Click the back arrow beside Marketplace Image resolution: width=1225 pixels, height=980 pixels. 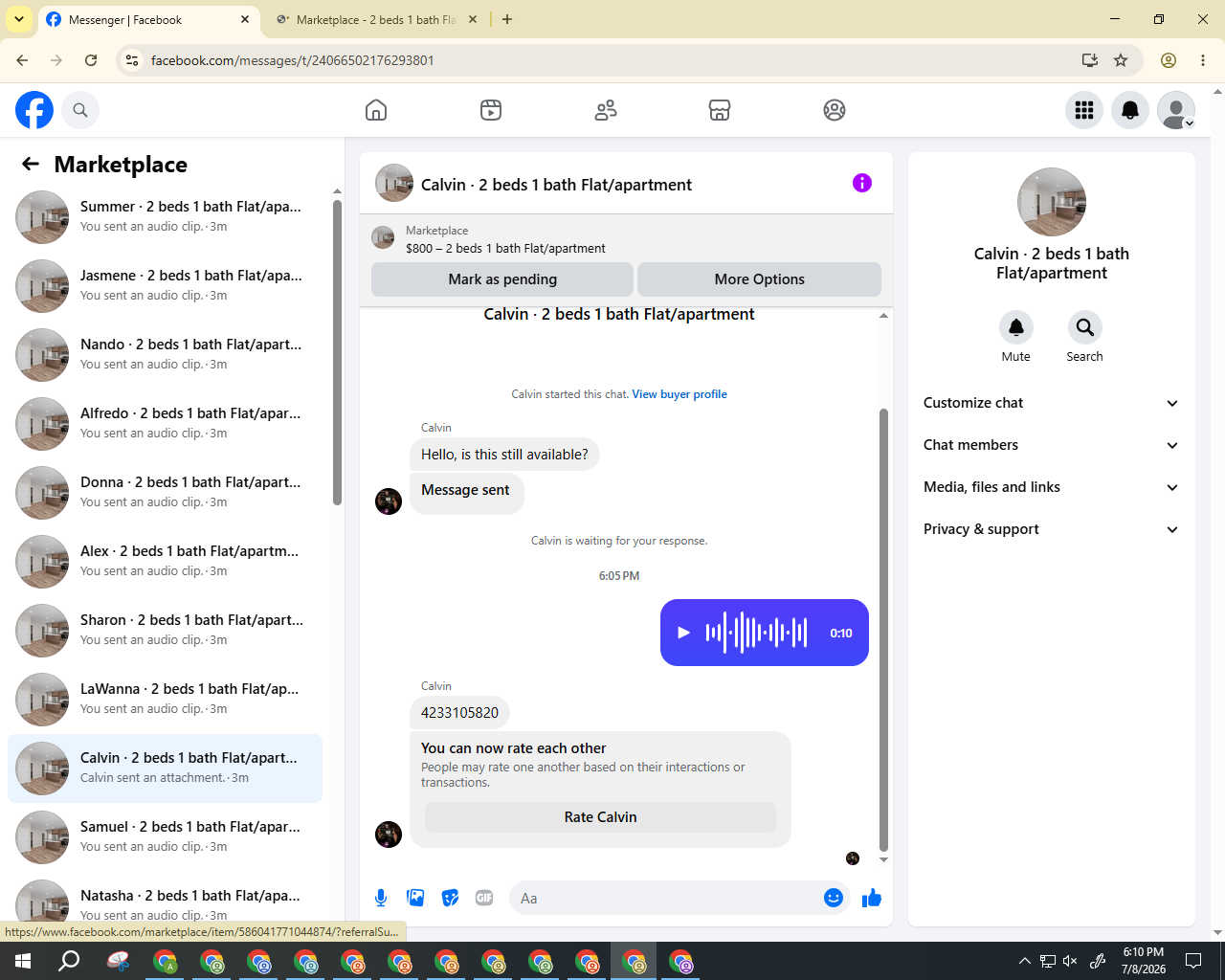31,164
